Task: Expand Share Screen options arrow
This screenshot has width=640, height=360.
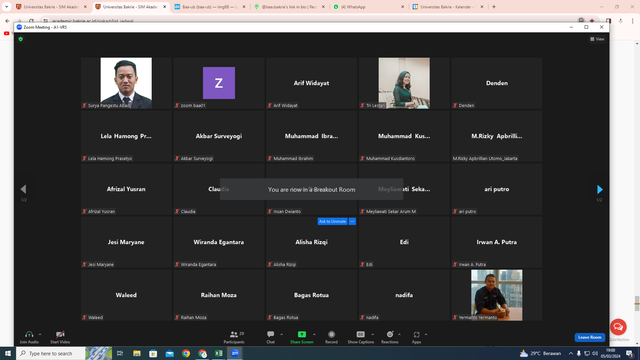Action: click(x=314, y=334)
